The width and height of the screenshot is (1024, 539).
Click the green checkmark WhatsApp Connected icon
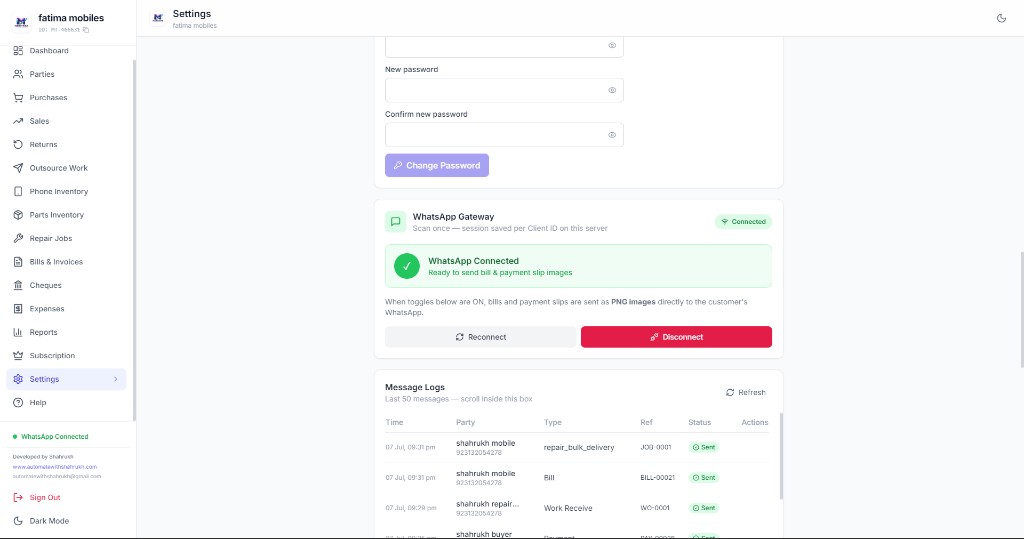point(407,266)
